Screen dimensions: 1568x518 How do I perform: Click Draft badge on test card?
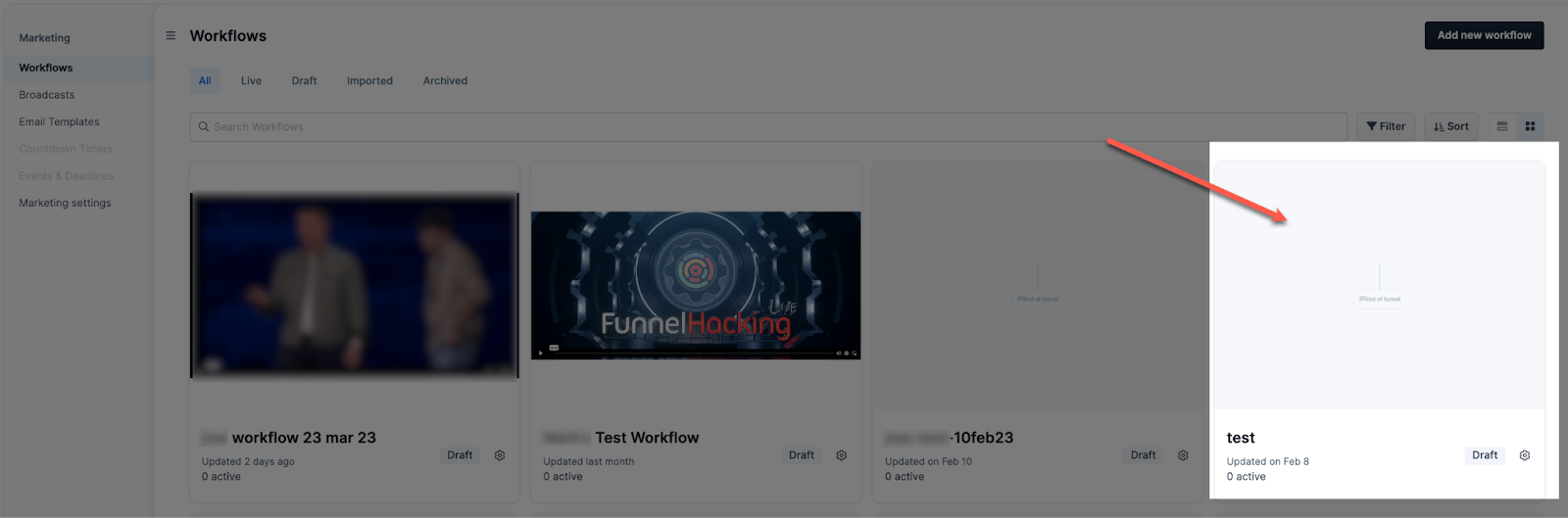(x=1485, y=455)
